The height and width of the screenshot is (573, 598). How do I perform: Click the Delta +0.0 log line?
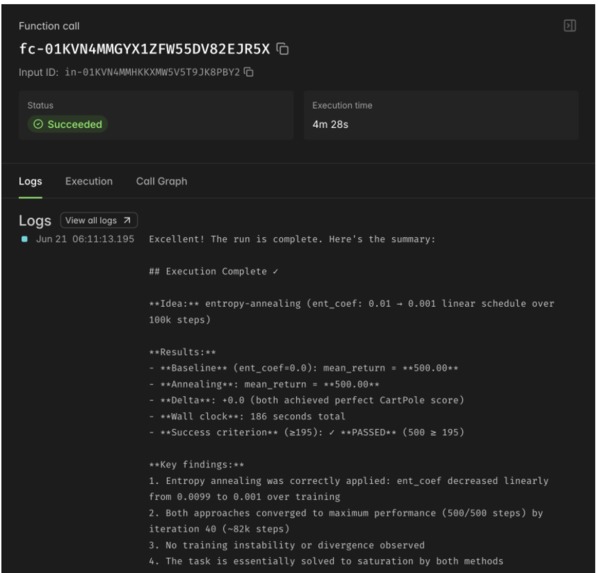307,400
